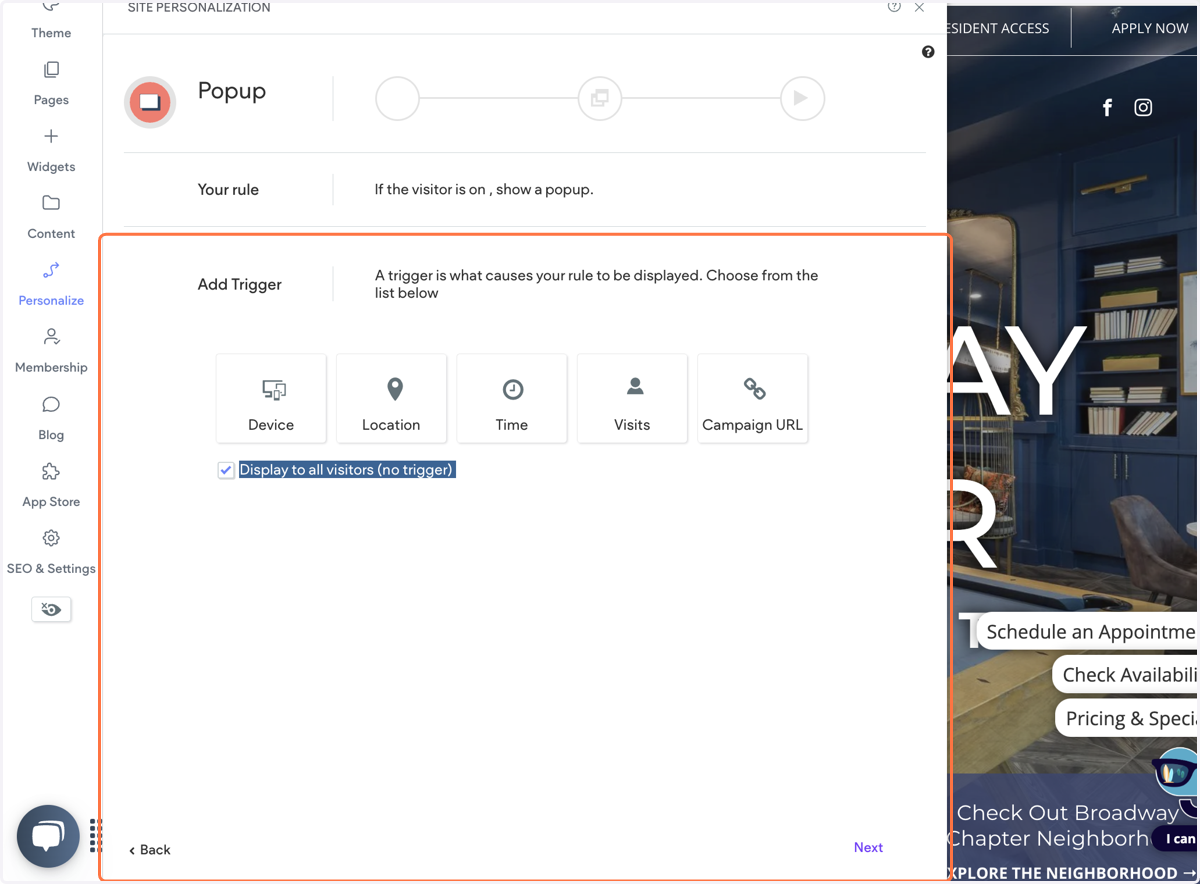Choose the Location trigger
The width and height of the screenshot is (1200, 884).
point(391,398)
